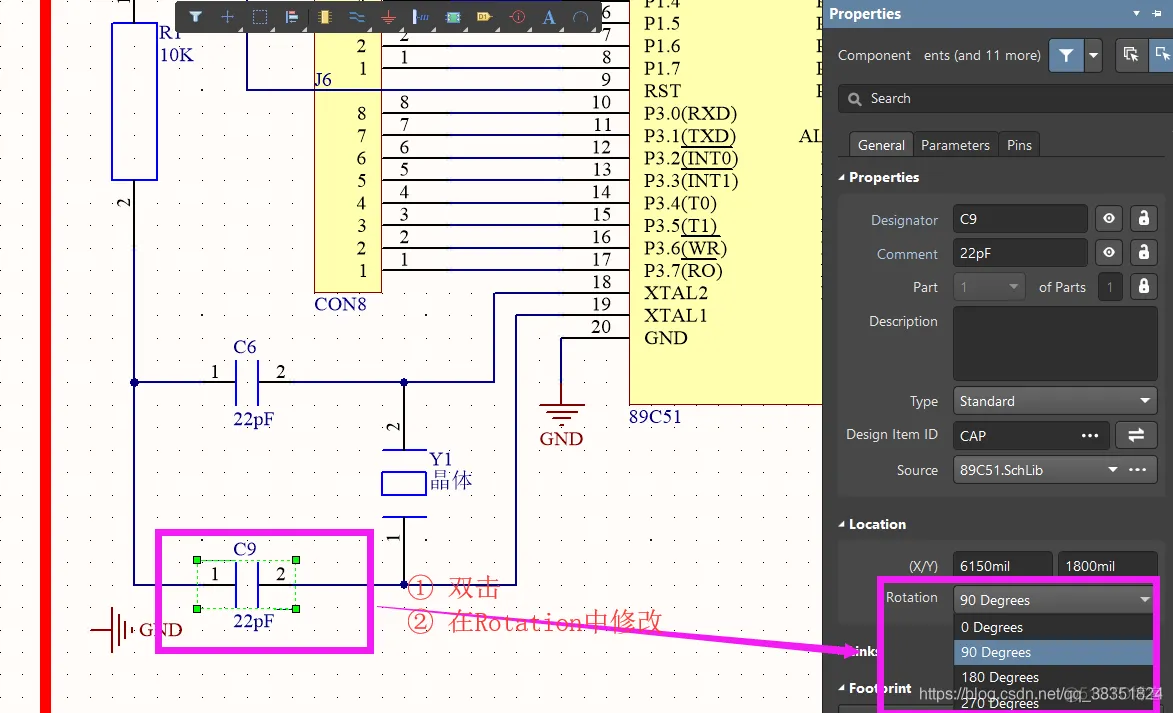Swap component with the Design Item ID arrows
This screenshot has height=713, width=1173.
point(1136,435)
